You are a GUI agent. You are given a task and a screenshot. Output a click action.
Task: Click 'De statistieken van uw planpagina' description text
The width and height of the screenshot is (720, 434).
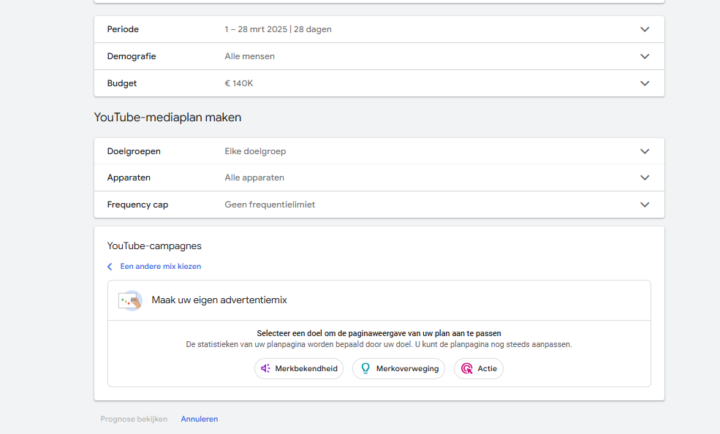tap(379, 344)
